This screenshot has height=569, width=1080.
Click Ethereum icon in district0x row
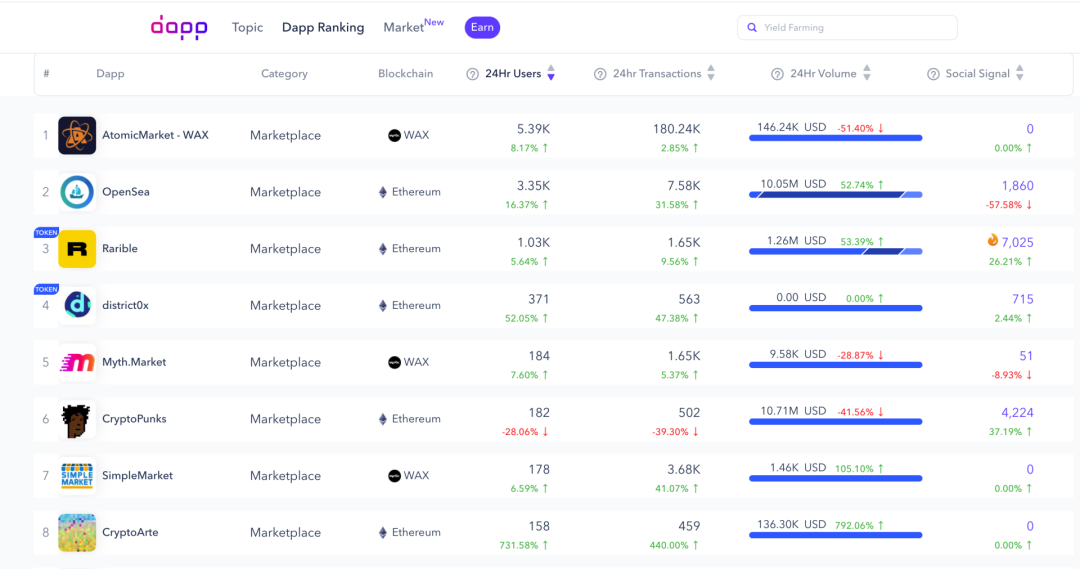(383, 305)
